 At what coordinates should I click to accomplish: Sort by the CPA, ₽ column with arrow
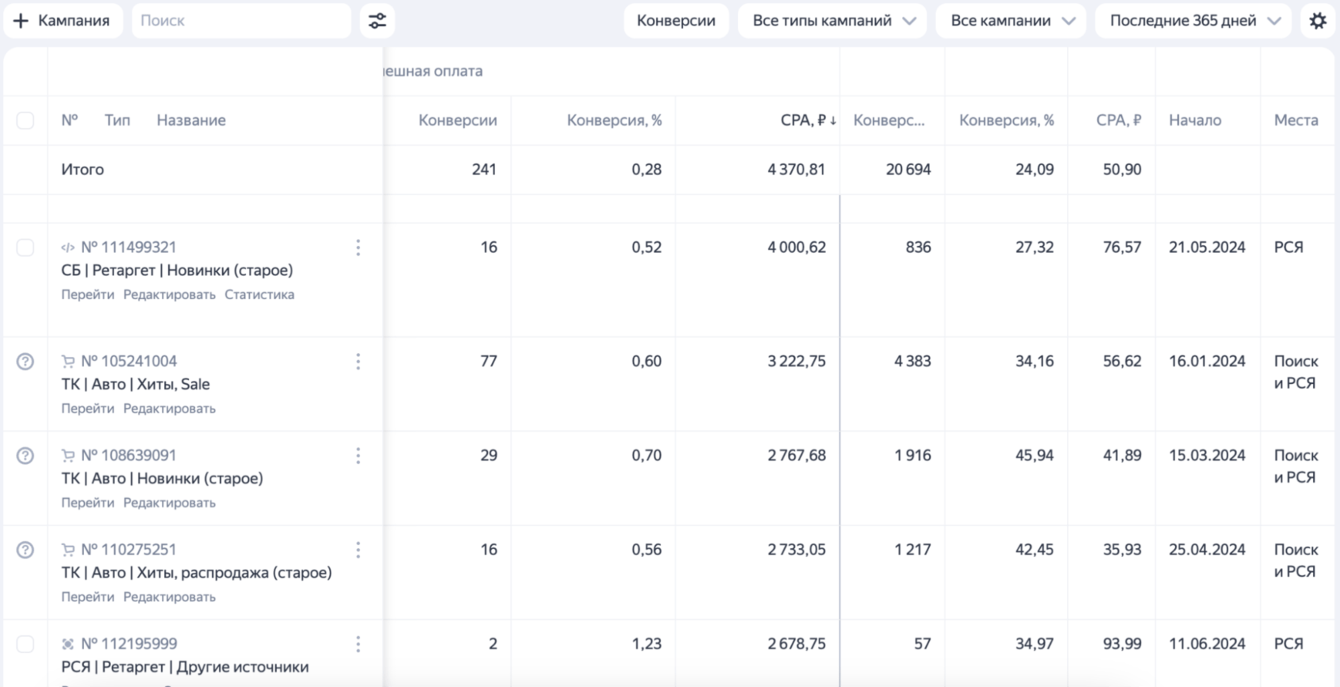[x=808, y=120]
